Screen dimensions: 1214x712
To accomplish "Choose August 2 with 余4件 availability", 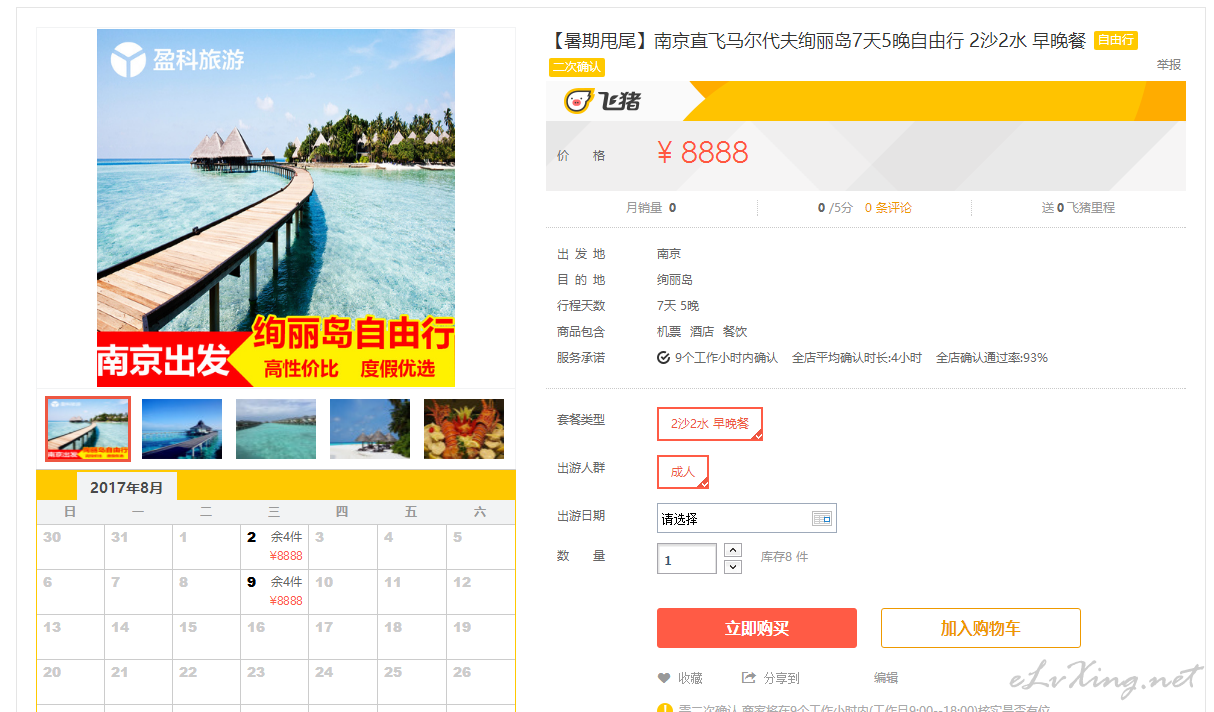I will (x=274, y=546).
